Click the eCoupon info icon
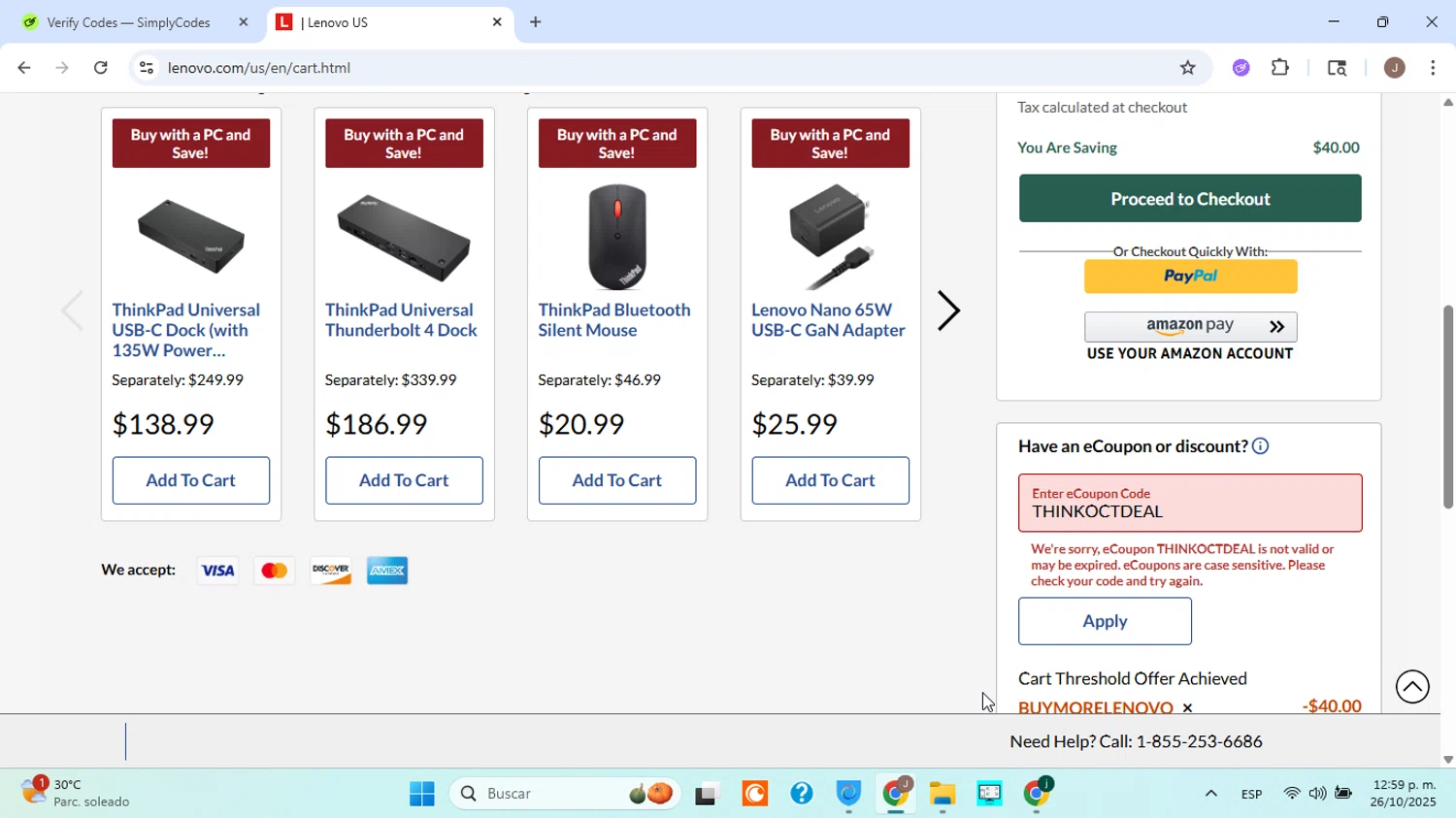The image size is (1456, 818). pyautogui.click(x=1260, y=446)
